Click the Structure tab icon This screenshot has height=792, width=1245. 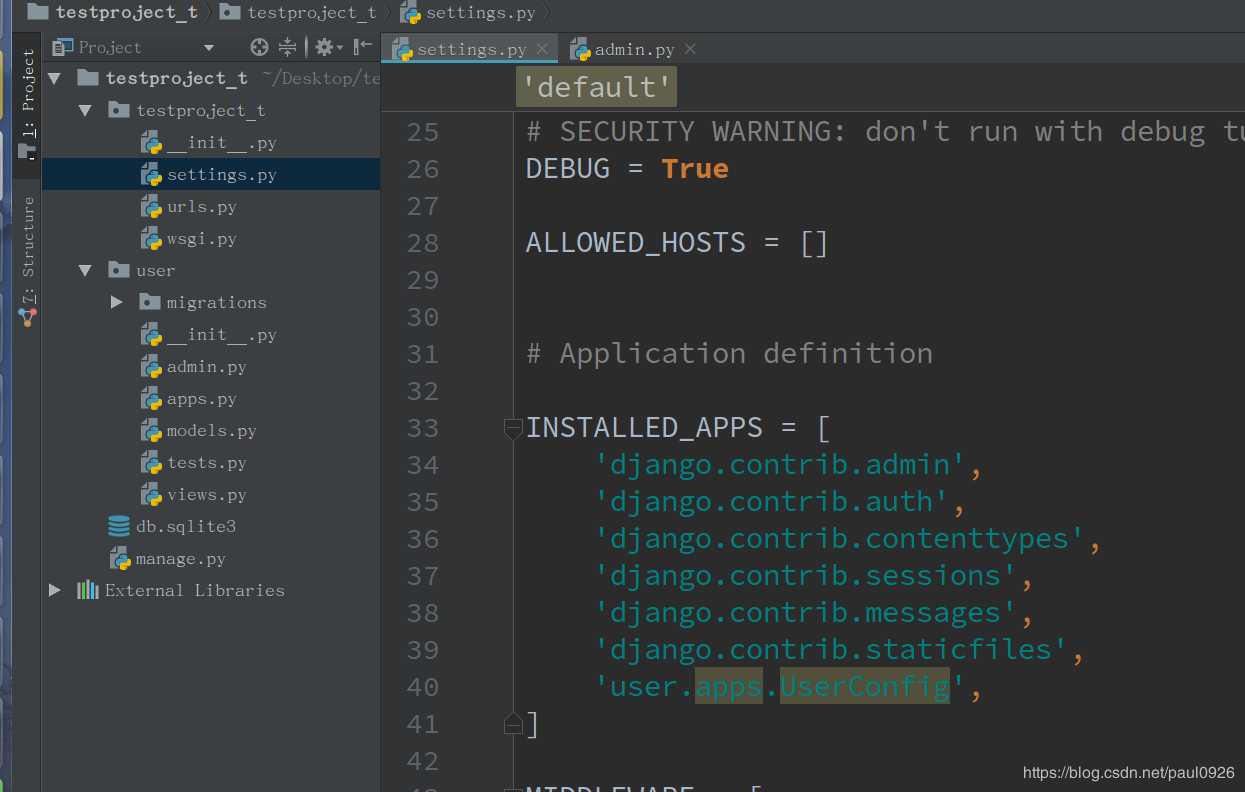pyautogui.click(x=27, y=317)
